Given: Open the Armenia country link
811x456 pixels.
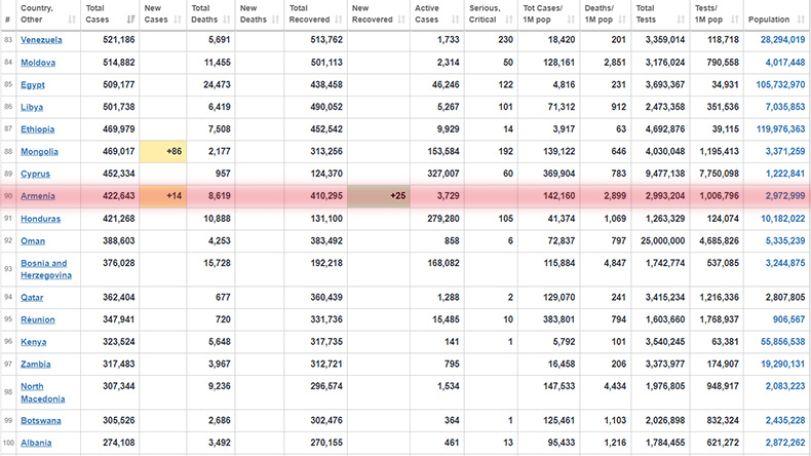Looking at the screenshot, I should click(x=38, y=196).
